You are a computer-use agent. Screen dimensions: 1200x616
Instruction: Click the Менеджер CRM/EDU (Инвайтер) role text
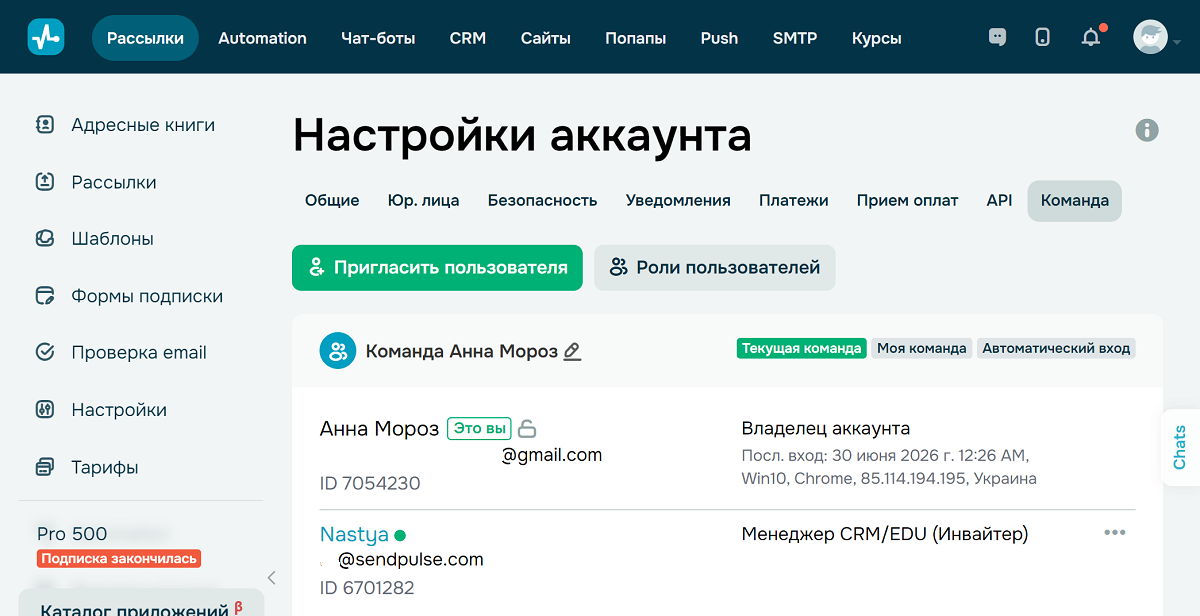(885, 534)
